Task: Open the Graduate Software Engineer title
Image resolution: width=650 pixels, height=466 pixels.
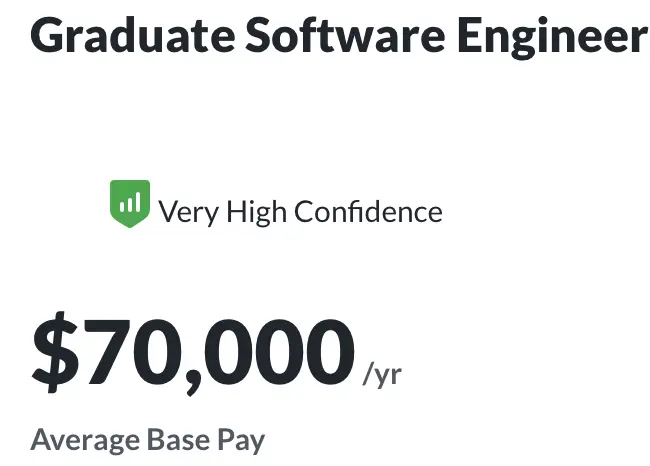Action: pos(339,36)
